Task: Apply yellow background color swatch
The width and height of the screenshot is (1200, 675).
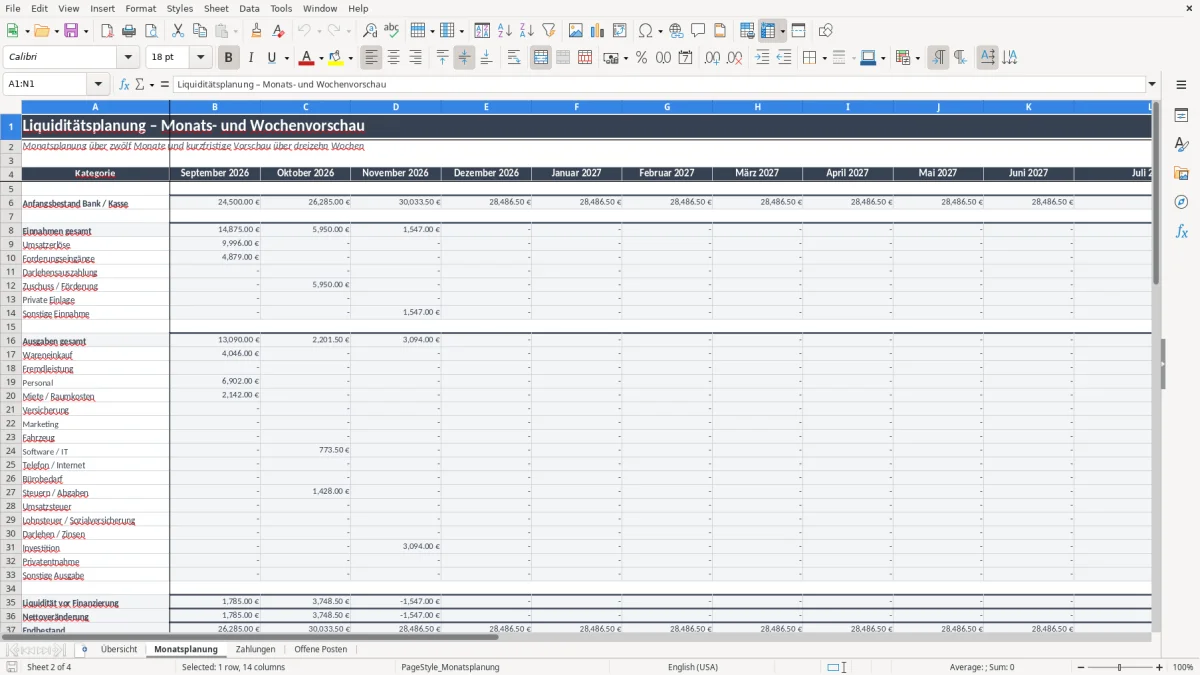Action: pyautogui.click(x=338, y=58)
